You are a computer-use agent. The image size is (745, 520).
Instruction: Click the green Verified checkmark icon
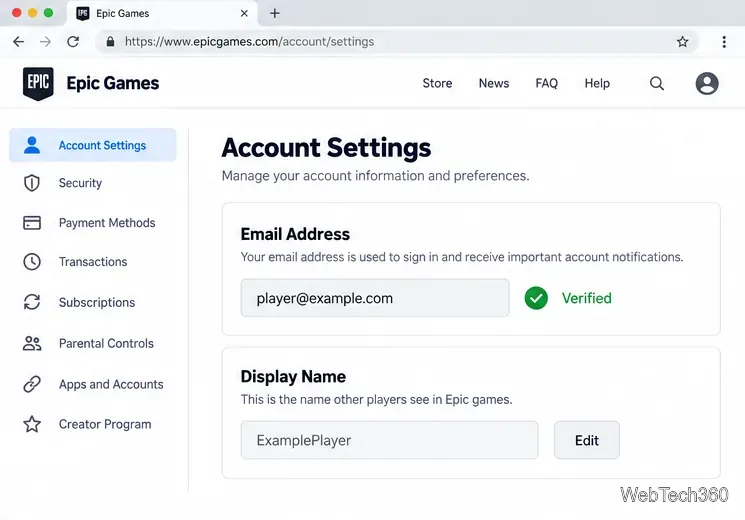click(x=536, y=298)
